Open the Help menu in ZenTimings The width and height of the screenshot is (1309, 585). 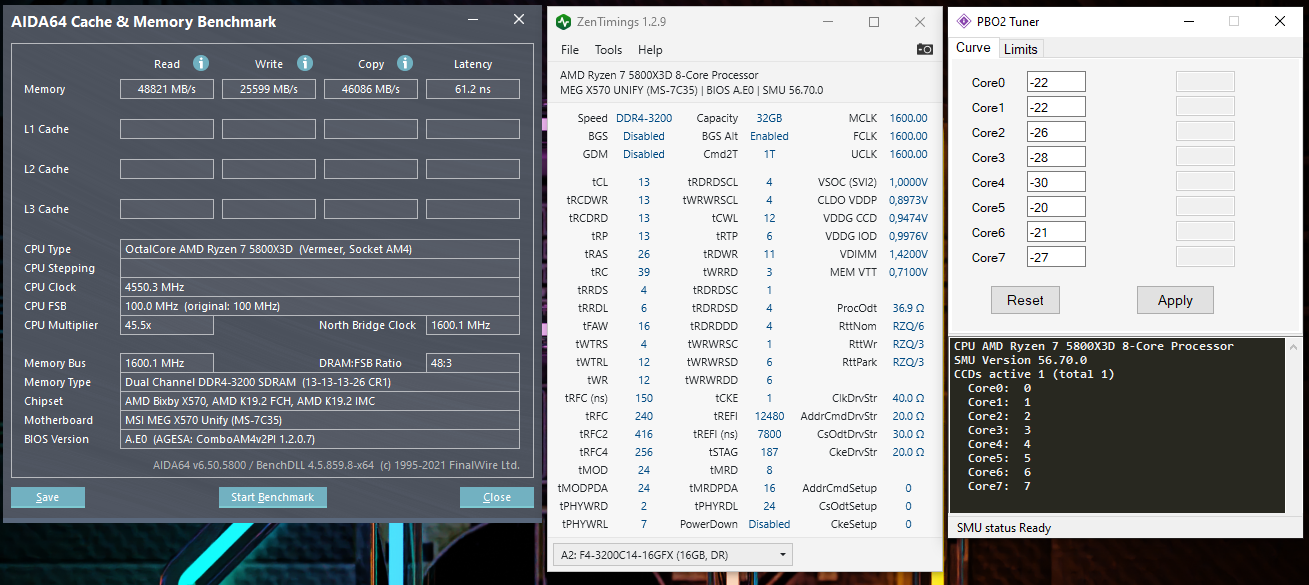650,50
